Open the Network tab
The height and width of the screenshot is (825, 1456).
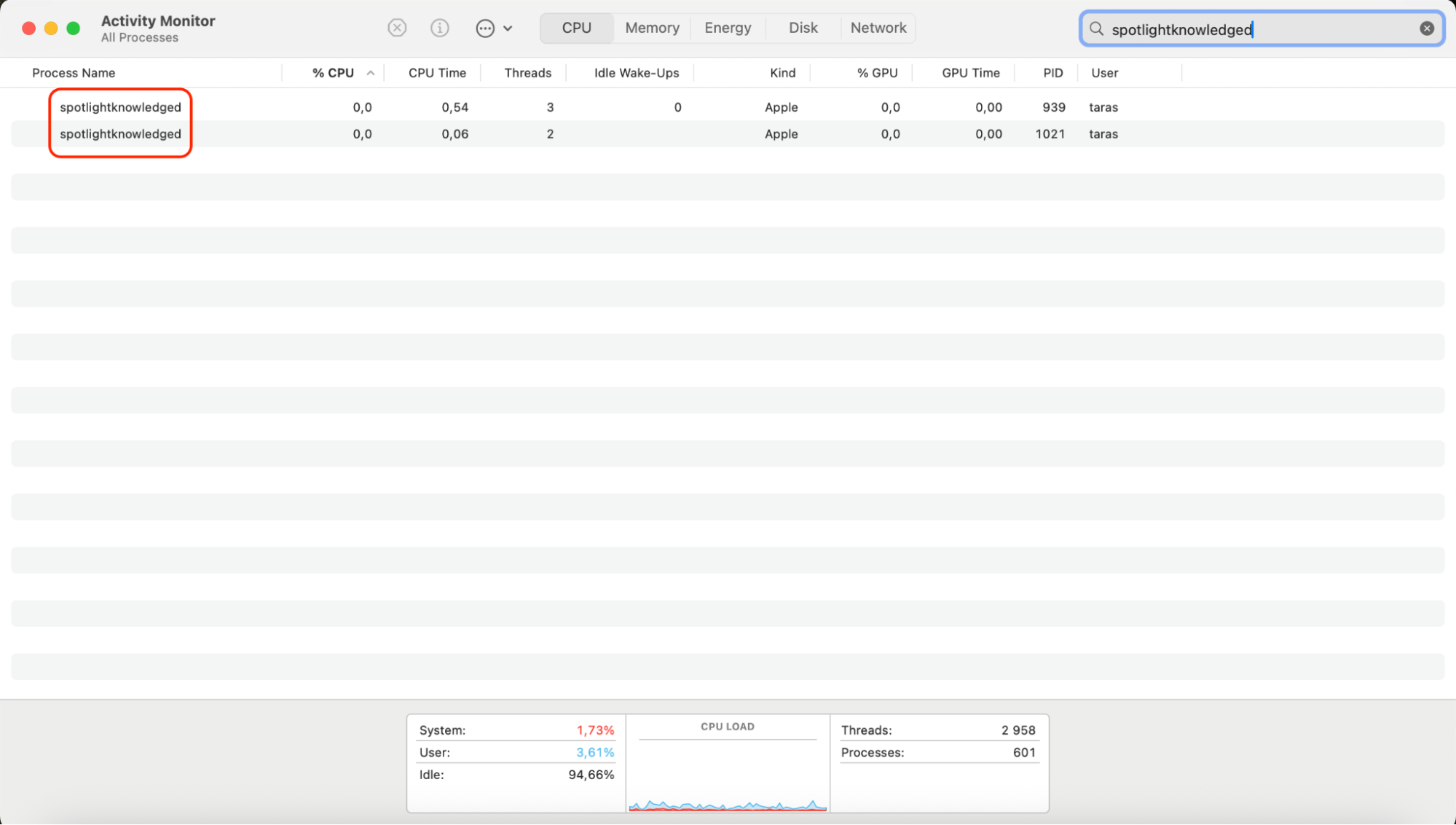878,28
